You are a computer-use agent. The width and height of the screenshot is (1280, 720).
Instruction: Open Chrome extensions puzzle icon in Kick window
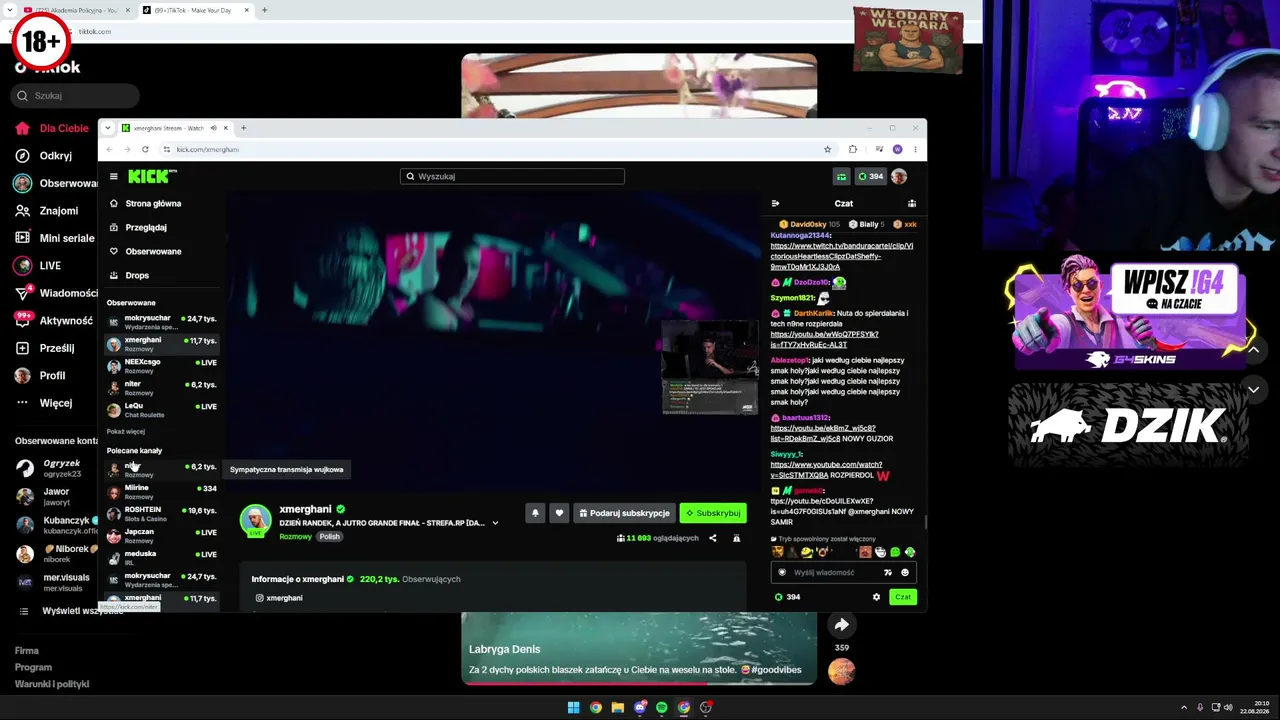coord(852,149)
